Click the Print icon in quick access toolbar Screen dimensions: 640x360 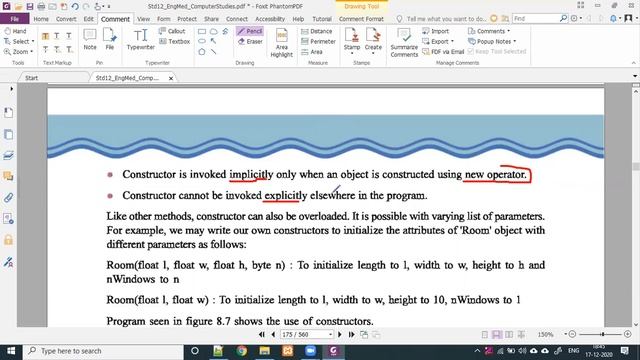click(41, 7)
